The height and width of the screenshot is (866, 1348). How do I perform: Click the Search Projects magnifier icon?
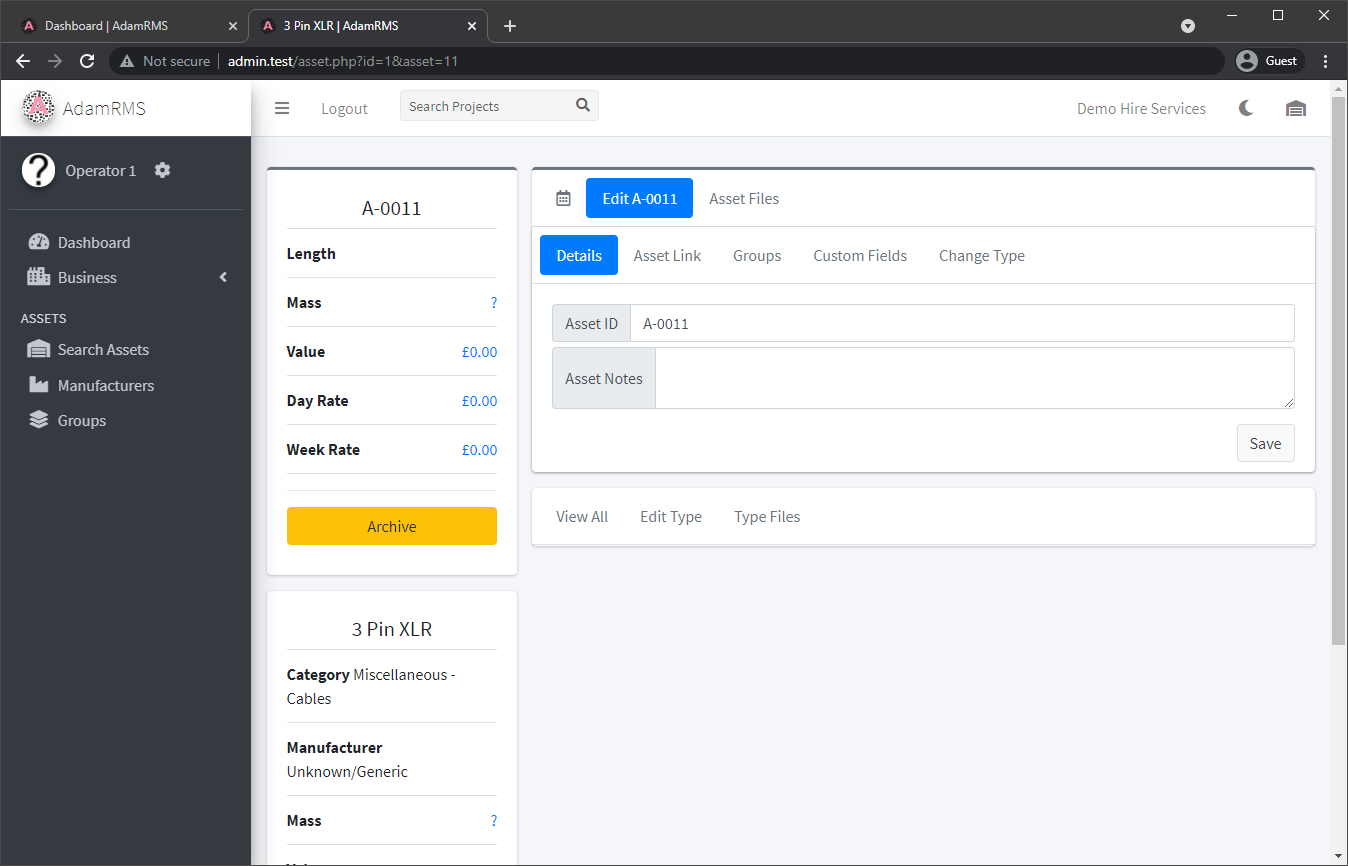(583, 104)
